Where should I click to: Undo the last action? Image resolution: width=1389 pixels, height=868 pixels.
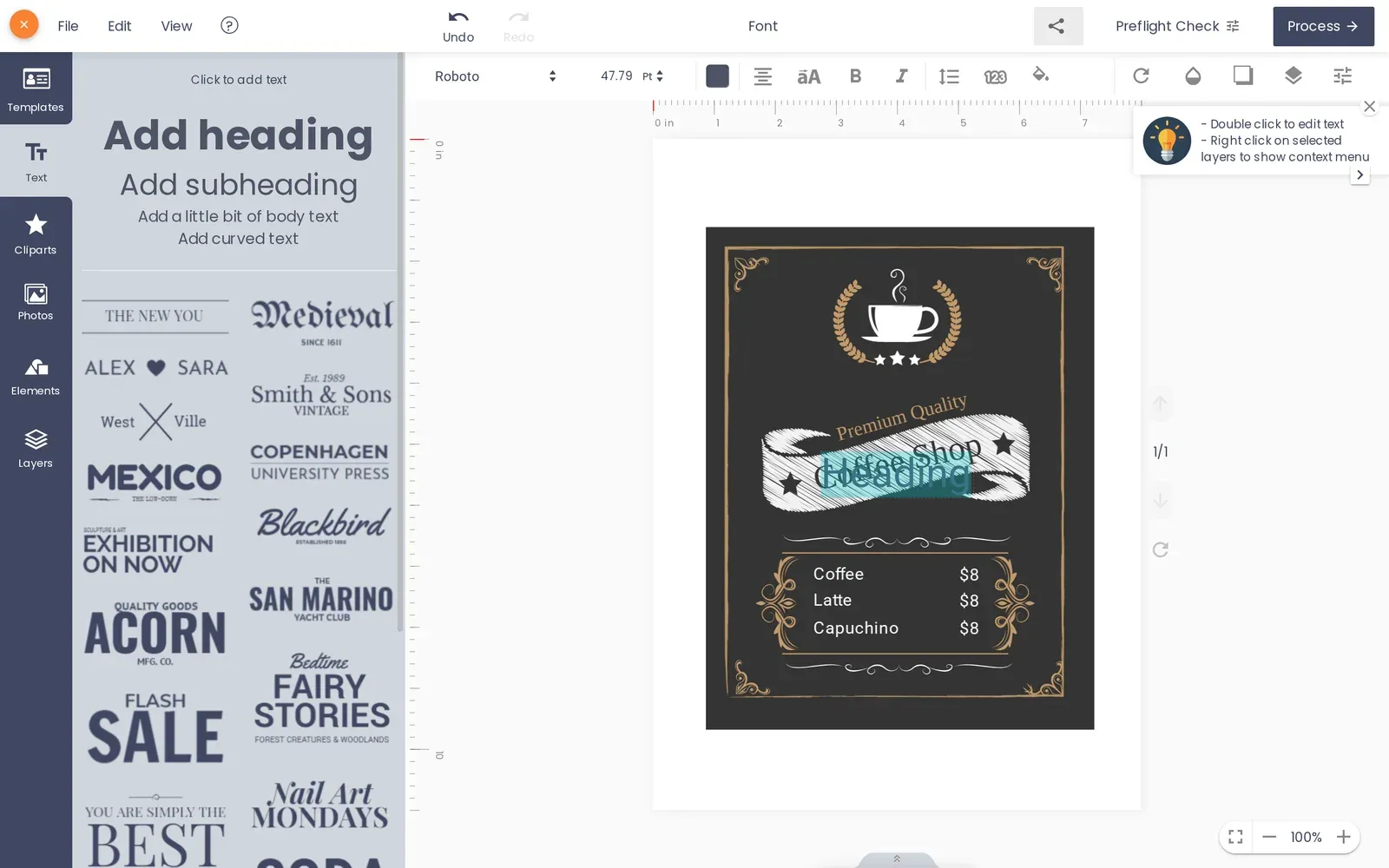click(458, 26)
